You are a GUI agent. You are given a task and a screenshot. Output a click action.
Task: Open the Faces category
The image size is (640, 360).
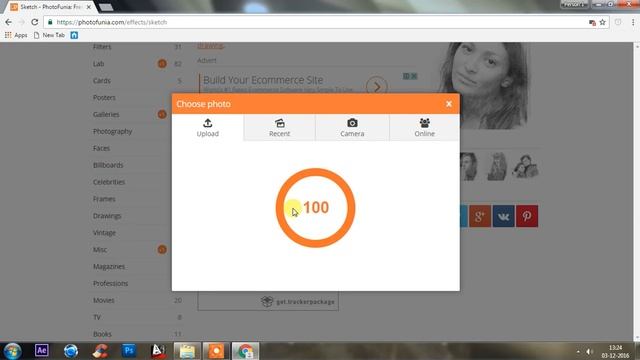[101, 148]
